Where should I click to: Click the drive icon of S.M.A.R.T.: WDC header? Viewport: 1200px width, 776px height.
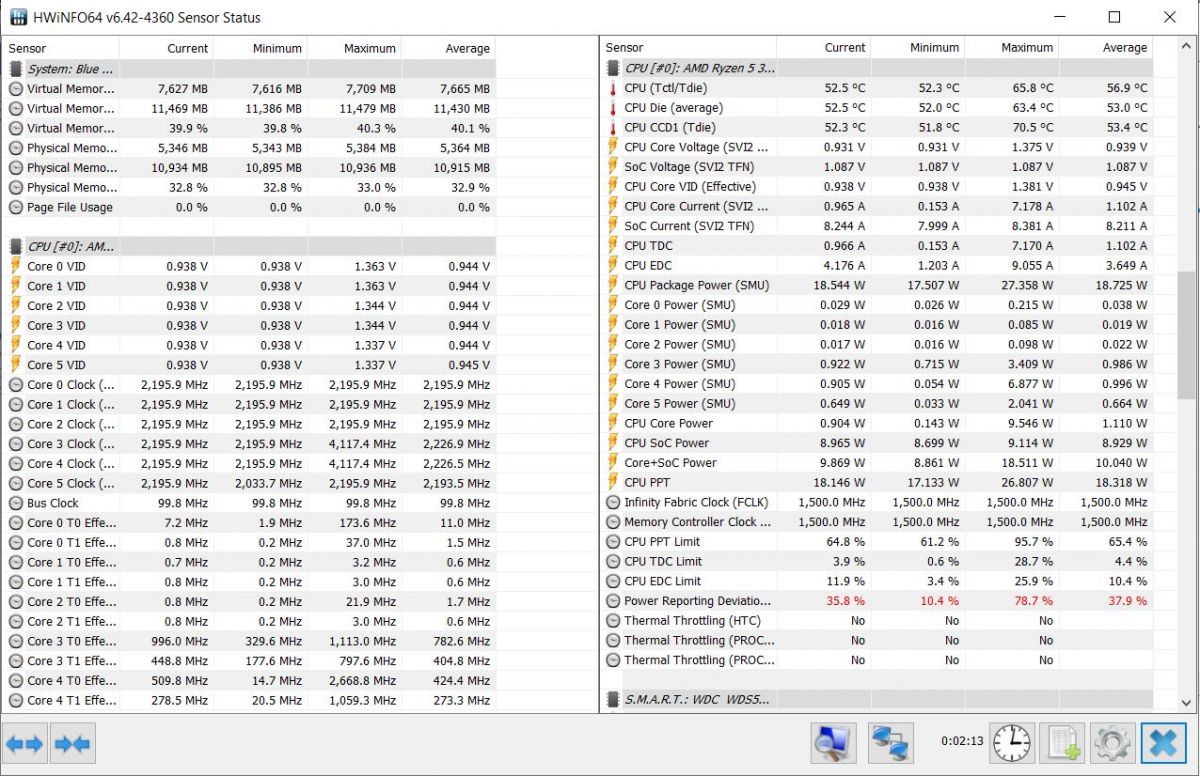pos(614,699)
